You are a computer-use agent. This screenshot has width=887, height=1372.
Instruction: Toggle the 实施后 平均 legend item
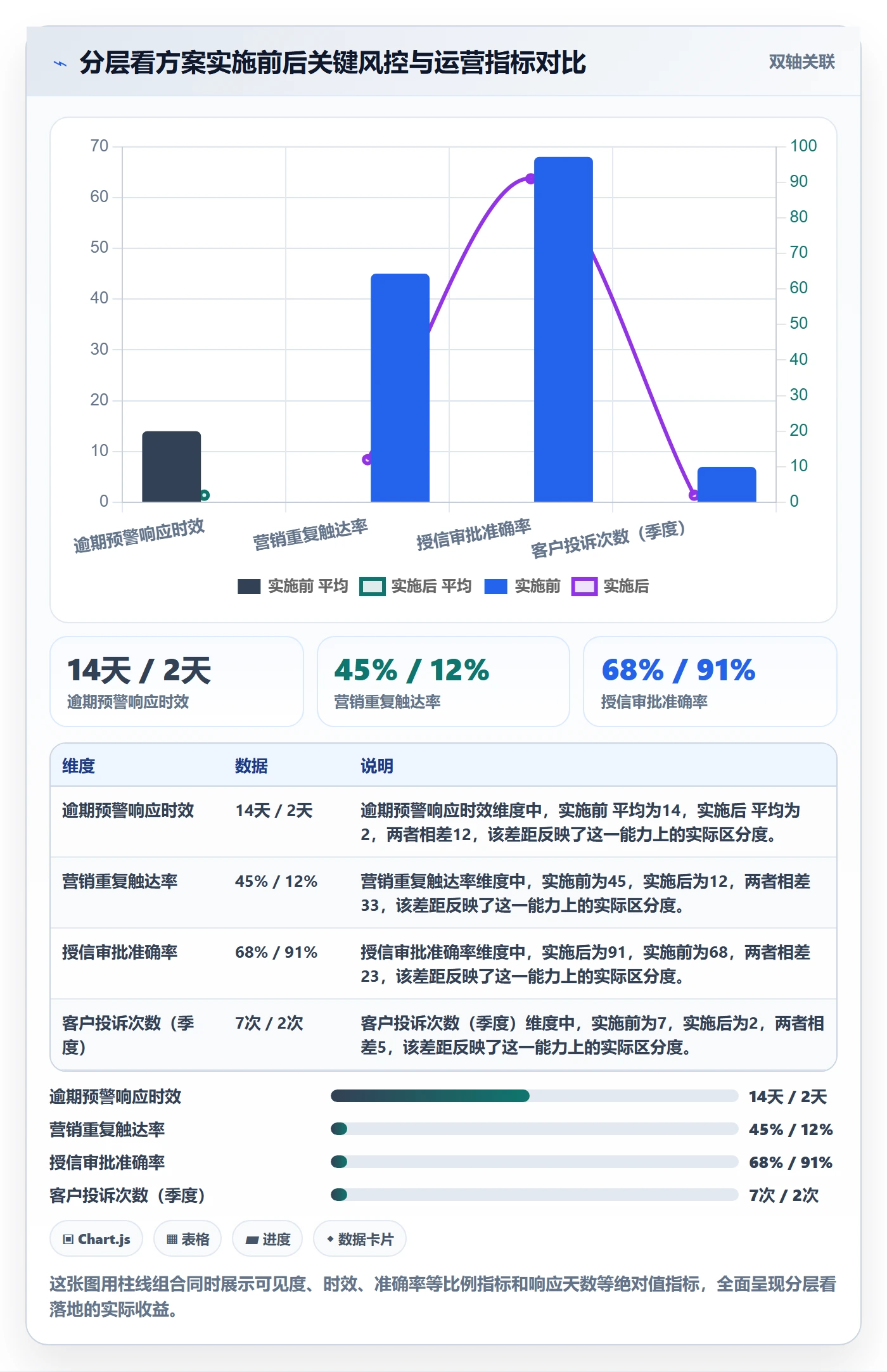(416, 587)
